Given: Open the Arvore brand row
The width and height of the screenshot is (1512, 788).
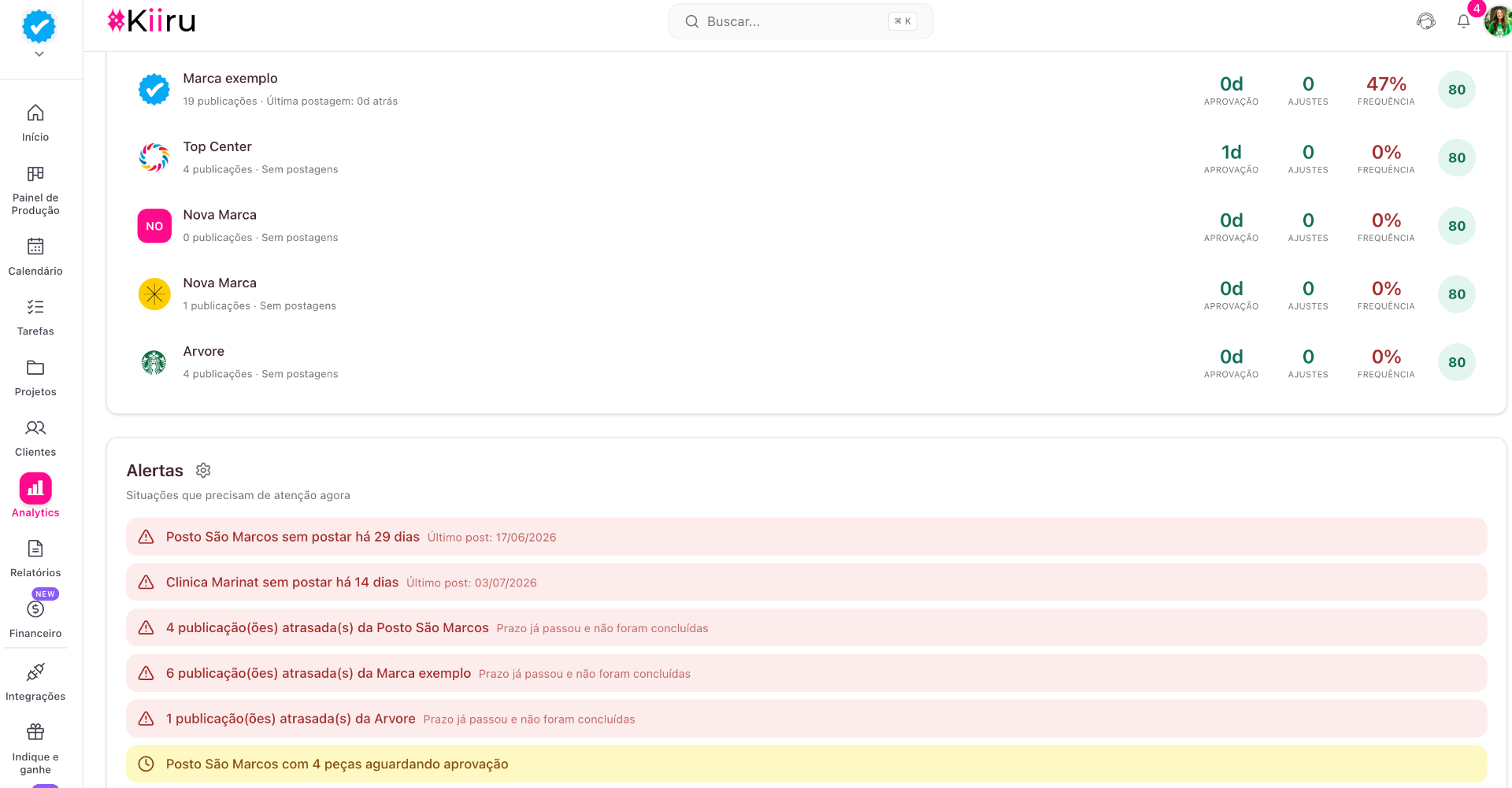Looking at the screenshot, I should (806, 362).
